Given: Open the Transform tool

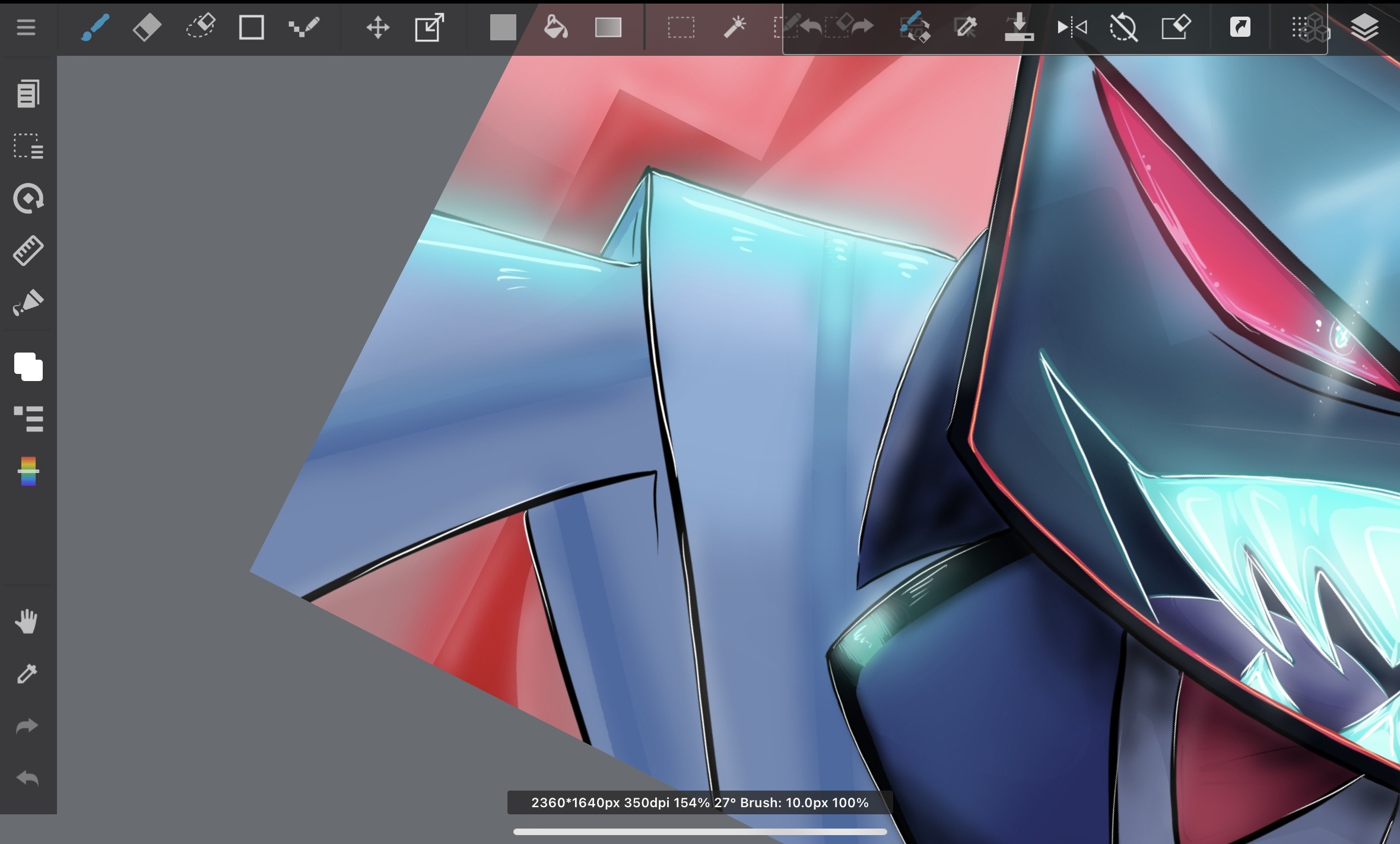Looking at the screenshot, I should click(429, 27).
